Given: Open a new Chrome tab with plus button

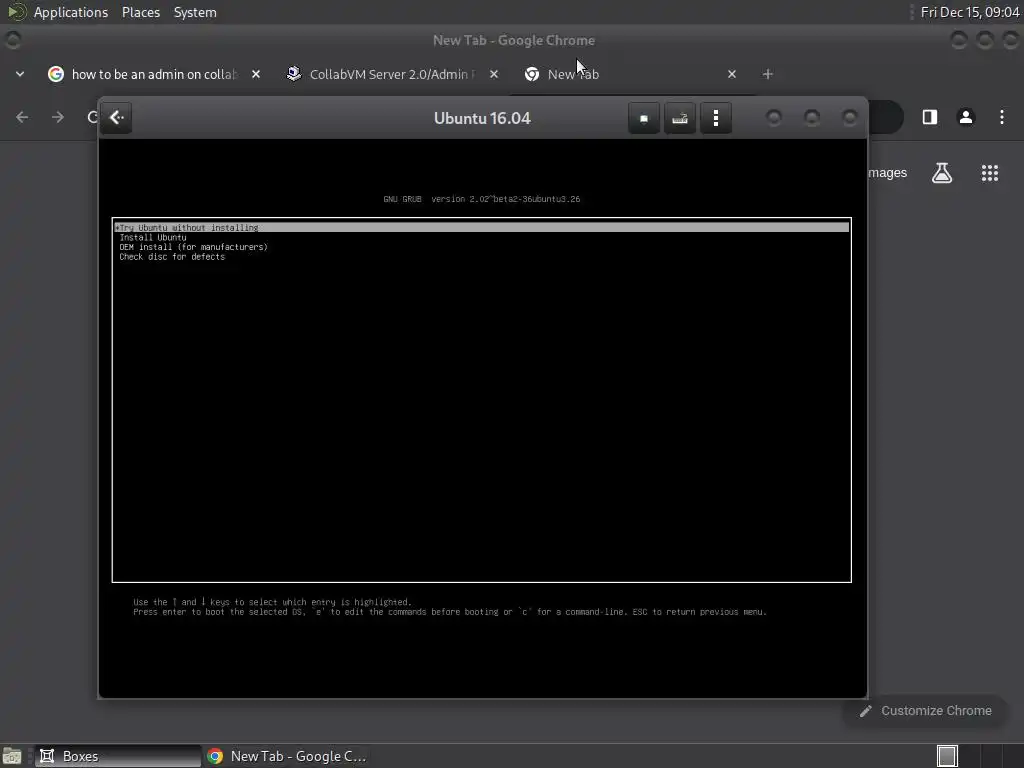Looking at the screenshot, I should click(767, 74).
